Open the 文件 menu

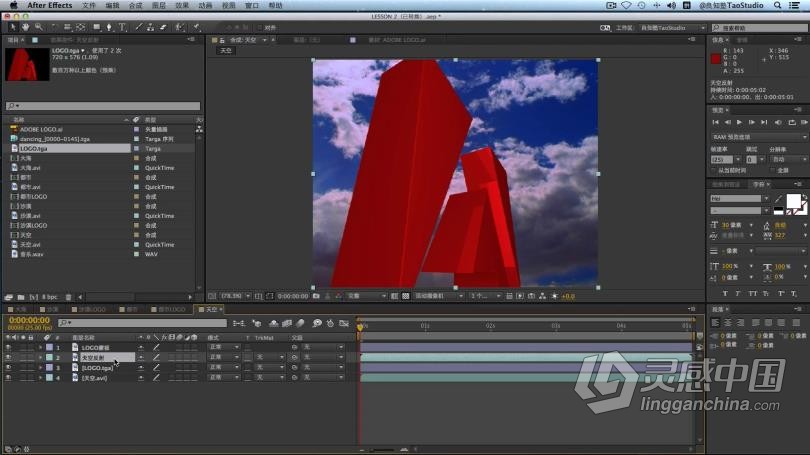tap(89, 5)
